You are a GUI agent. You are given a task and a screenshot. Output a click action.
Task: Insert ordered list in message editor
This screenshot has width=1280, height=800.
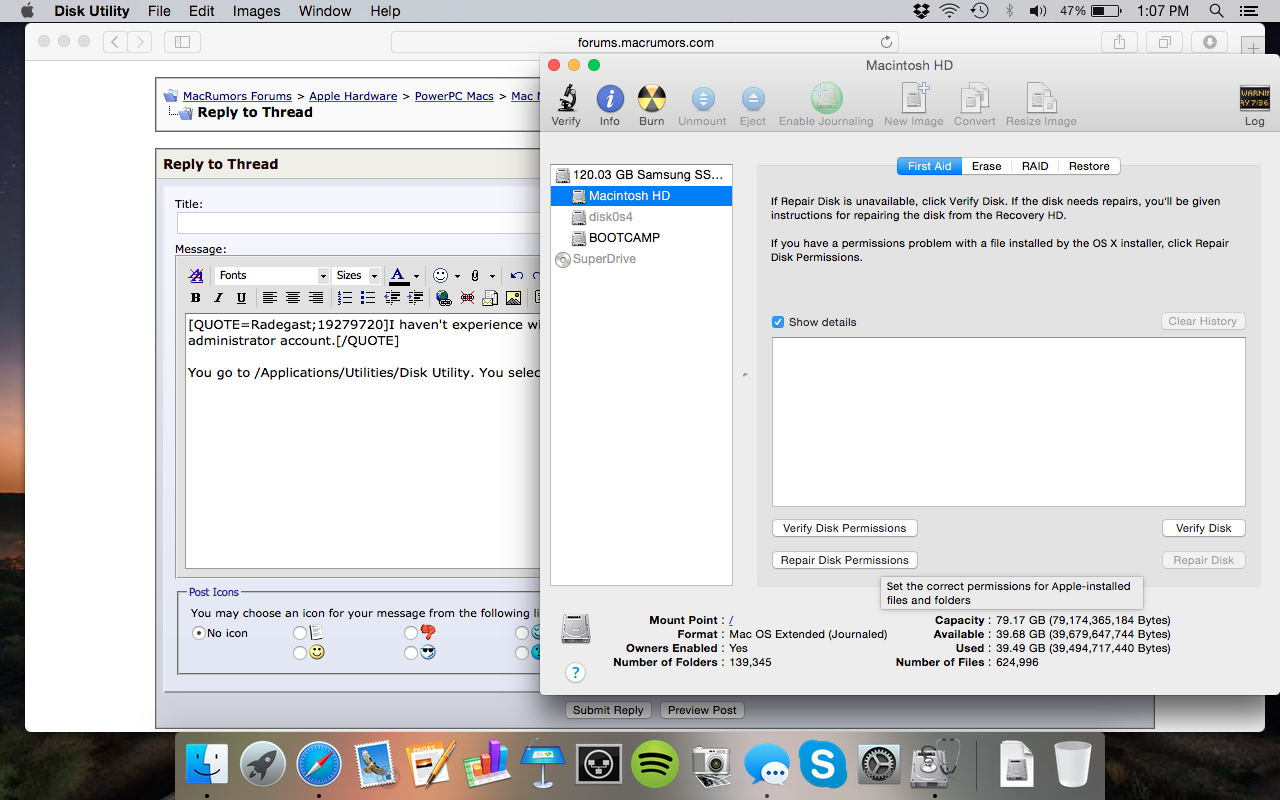click(x=345, y=298)
